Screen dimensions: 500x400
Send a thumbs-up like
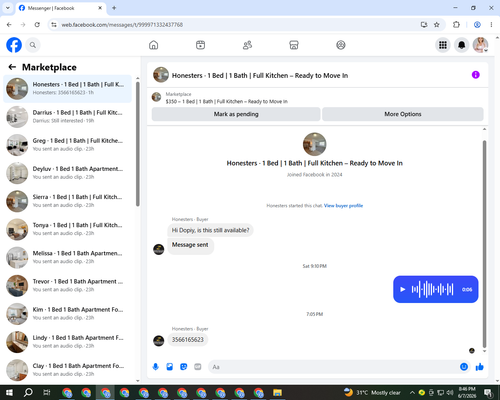coord(480,367)
